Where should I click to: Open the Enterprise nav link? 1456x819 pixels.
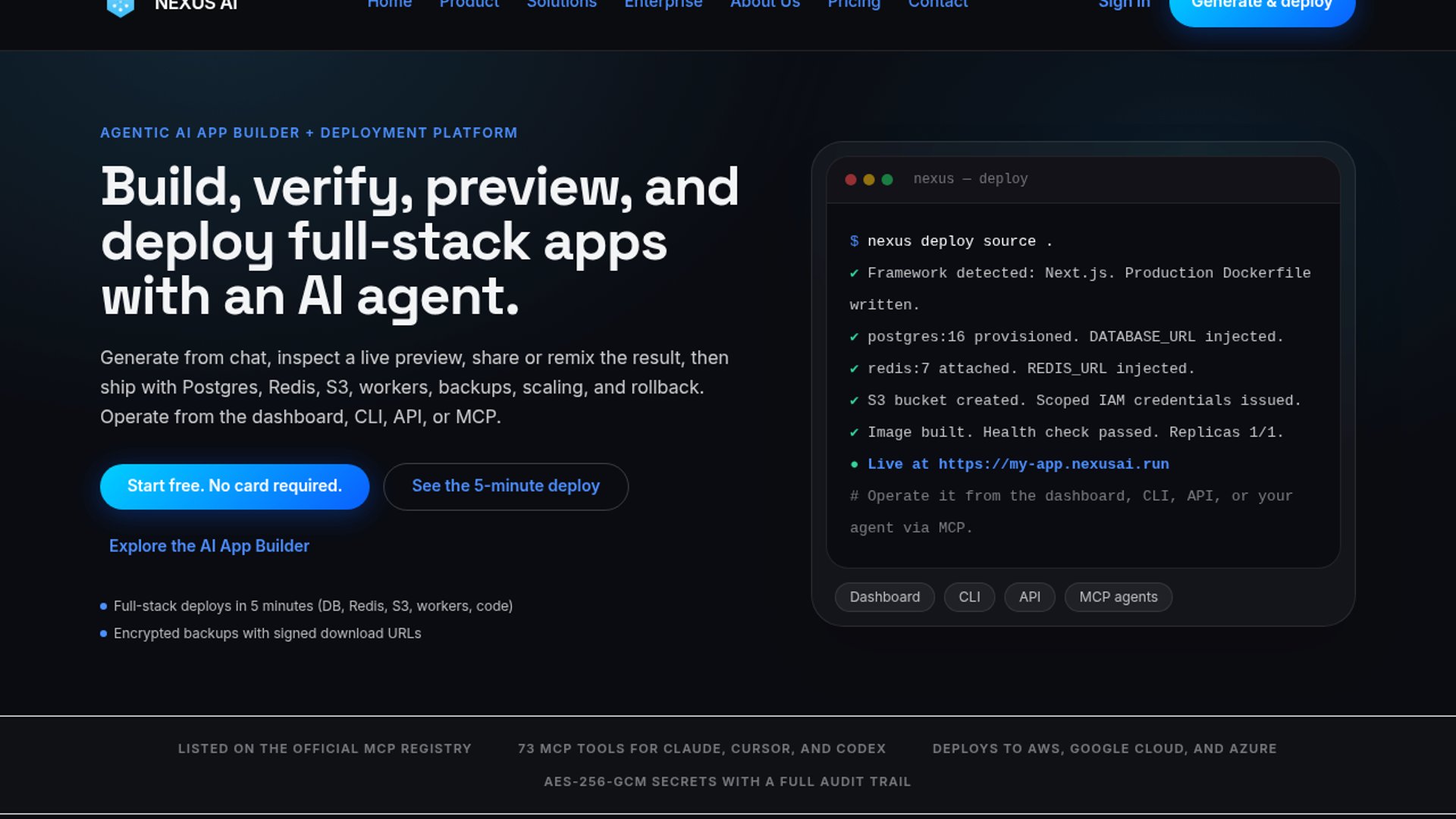663,4
